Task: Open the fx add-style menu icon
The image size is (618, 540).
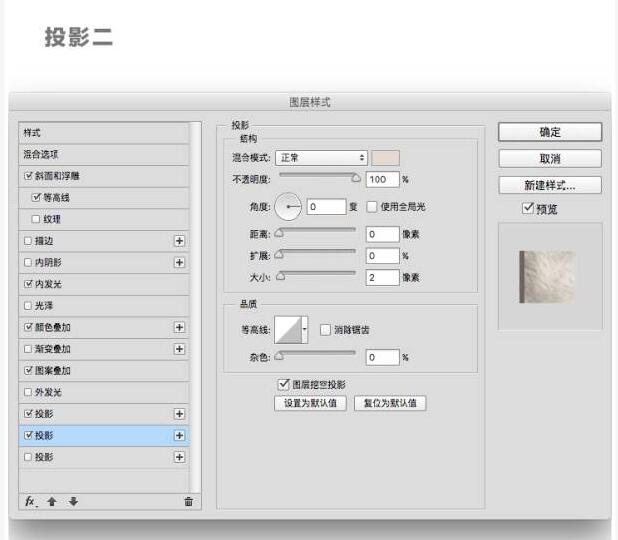Action: tap(31, 501)
